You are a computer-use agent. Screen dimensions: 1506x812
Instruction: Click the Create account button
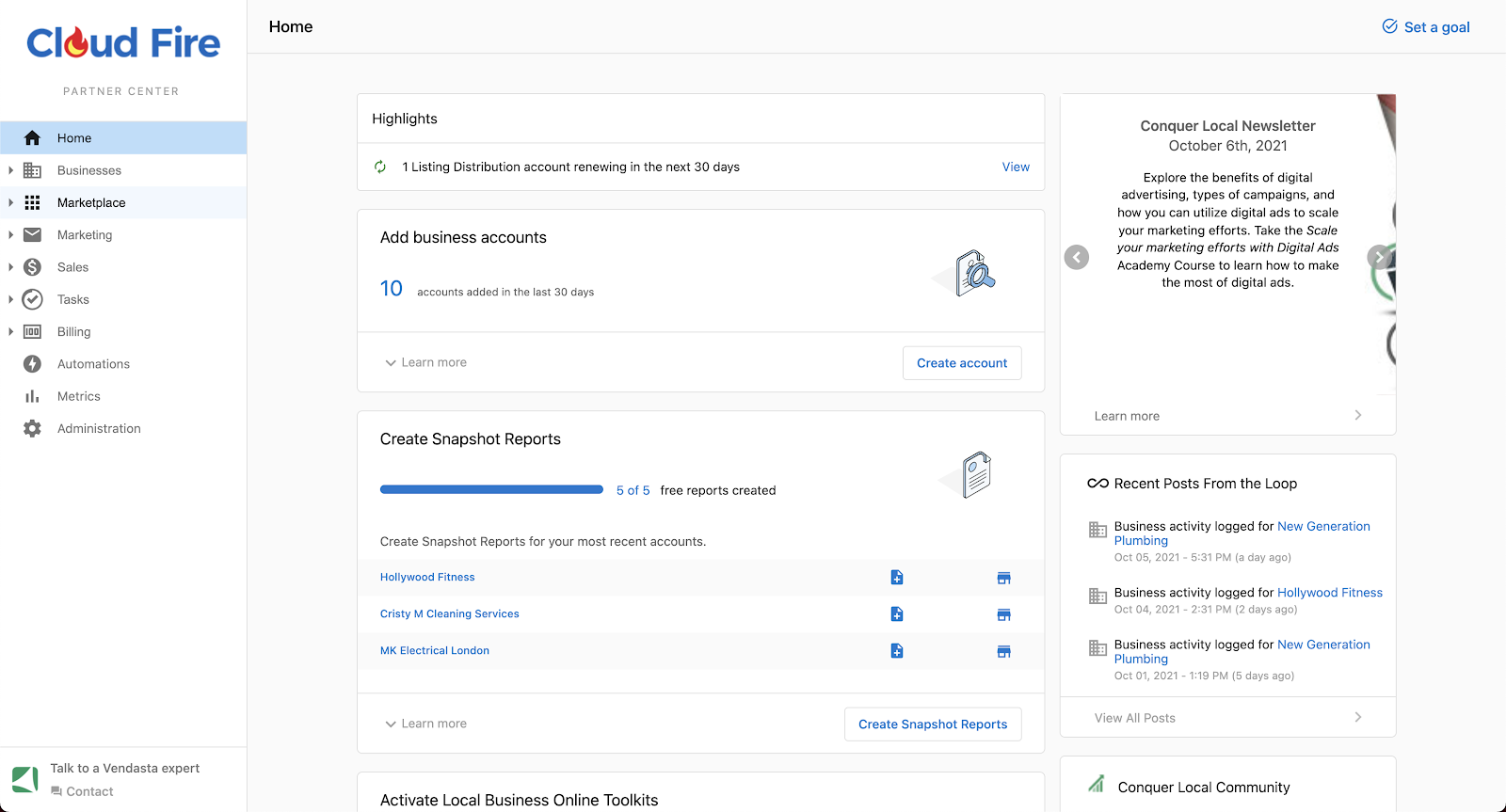click(962, 363)
